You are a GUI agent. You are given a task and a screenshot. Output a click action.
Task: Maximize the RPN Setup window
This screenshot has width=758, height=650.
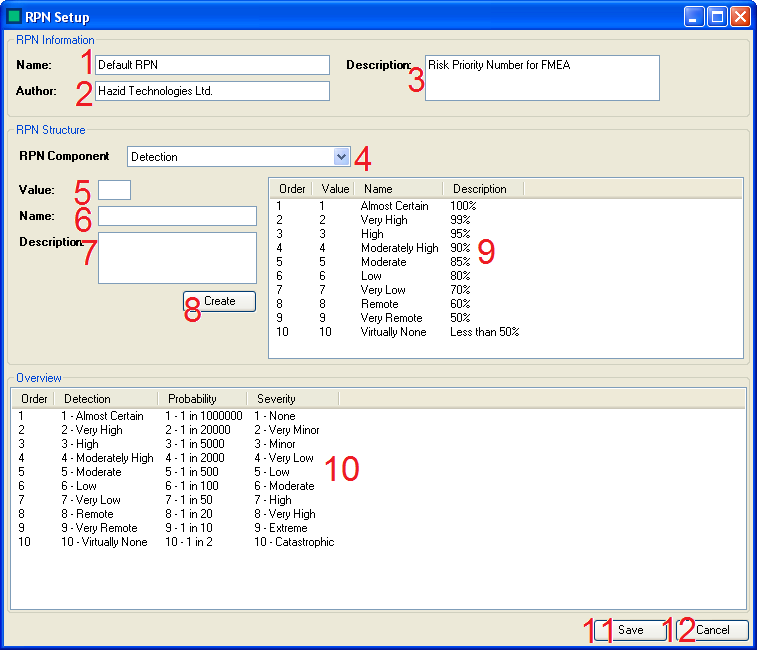pyautogui.click(x=717, y=16)
